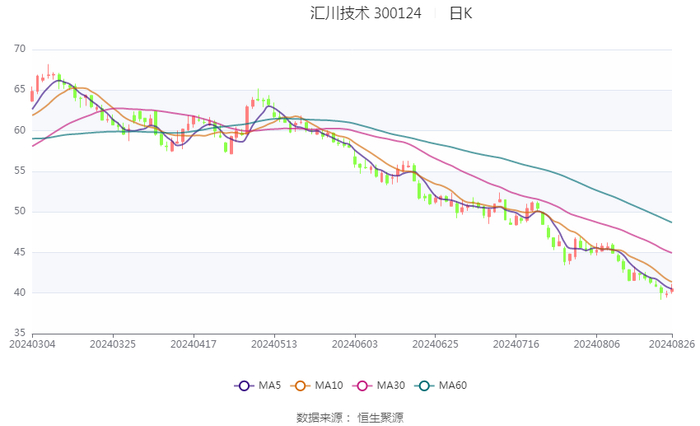The image size is (700, 426).
Task: Click the 70 price label on y-axis
Action: pos(20,49)
